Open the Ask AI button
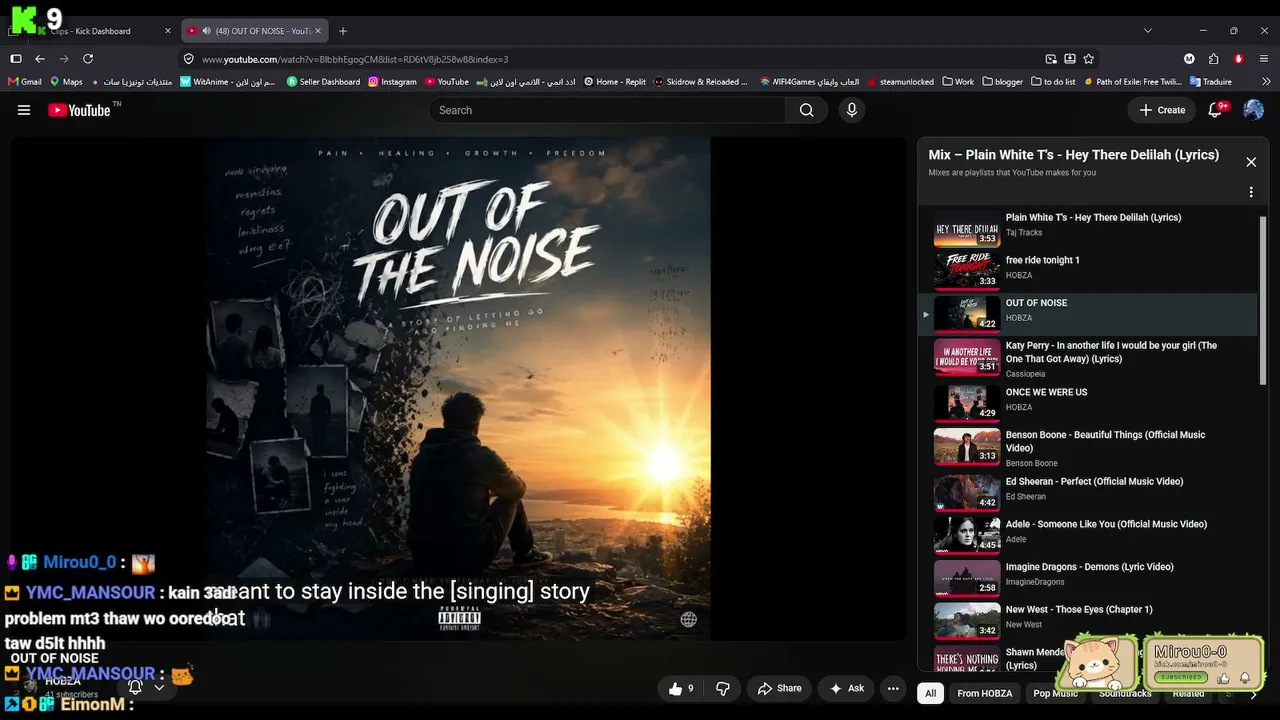Image resolution: width=1280 pixels, height=720 pixels. 847,688
